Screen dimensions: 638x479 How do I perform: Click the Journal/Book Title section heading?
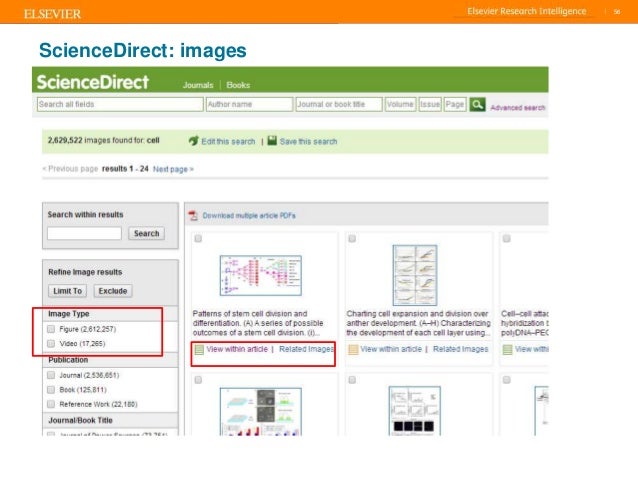[80, 420]
